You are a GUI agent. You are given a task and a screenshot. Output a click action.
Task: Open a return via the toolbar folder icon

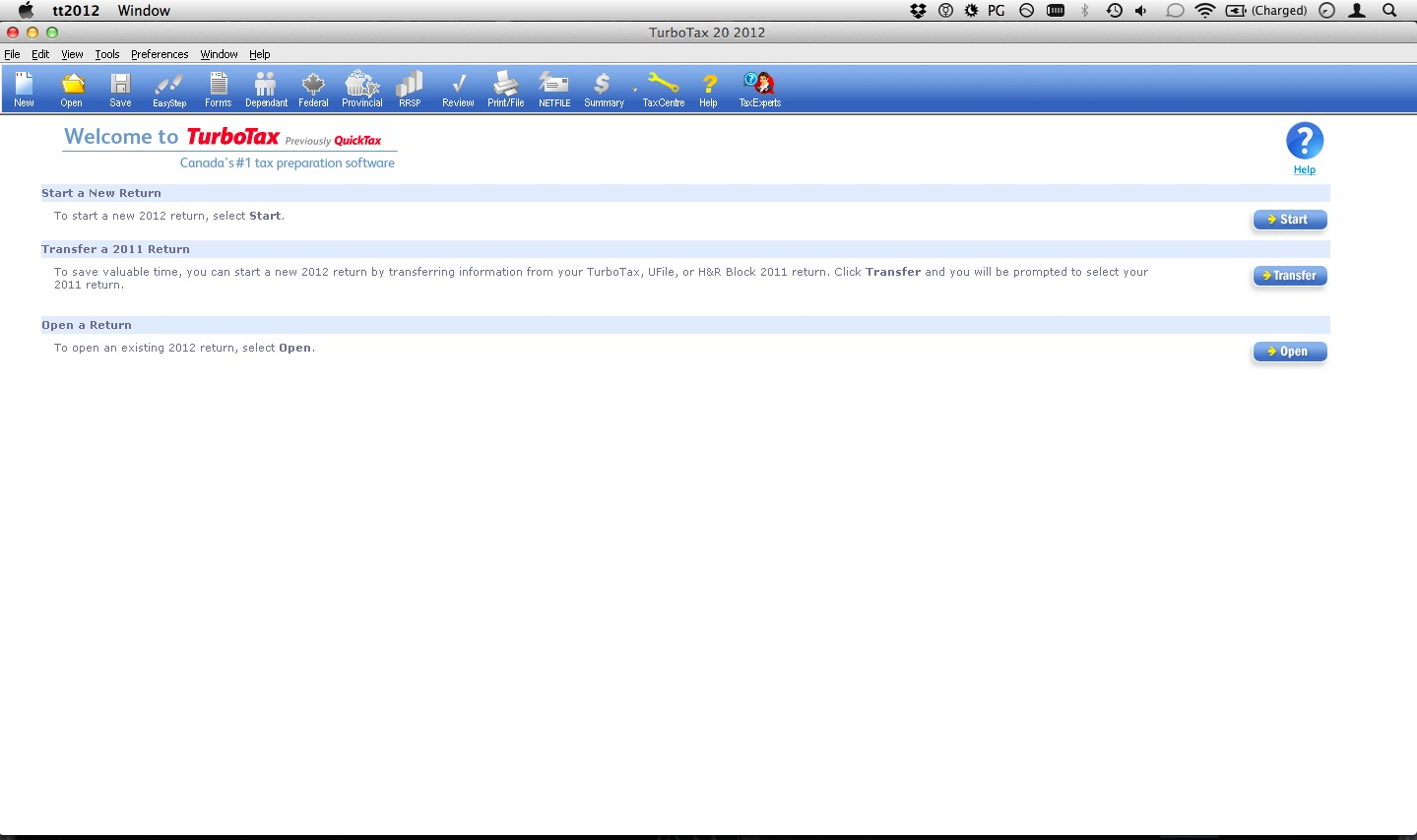tap(72, 89)
